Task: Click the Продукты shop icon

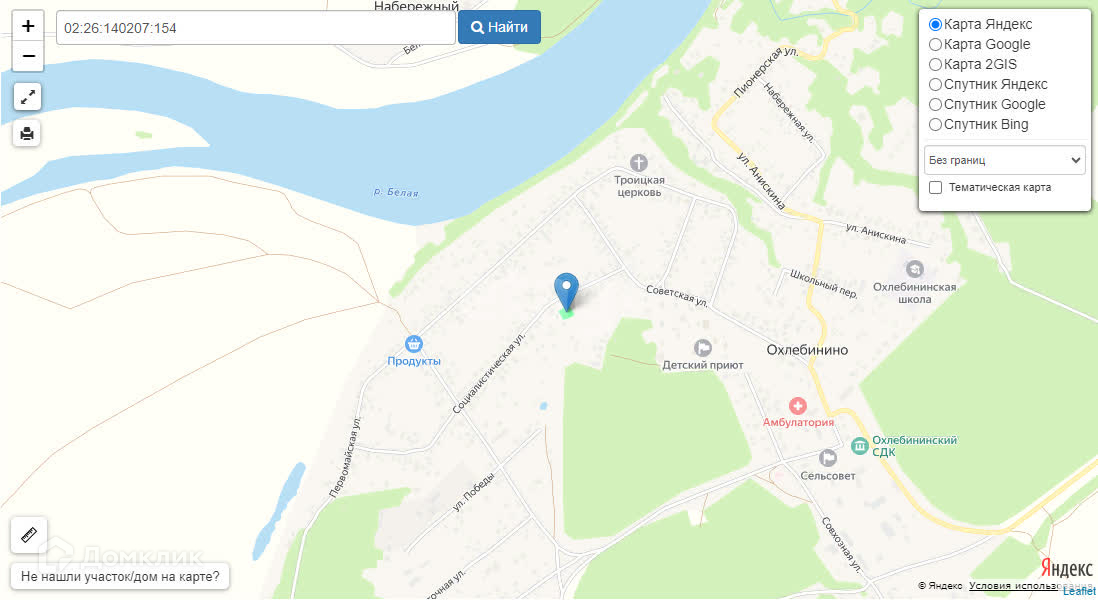Action: pyautogui.click(x=414, y=344)
